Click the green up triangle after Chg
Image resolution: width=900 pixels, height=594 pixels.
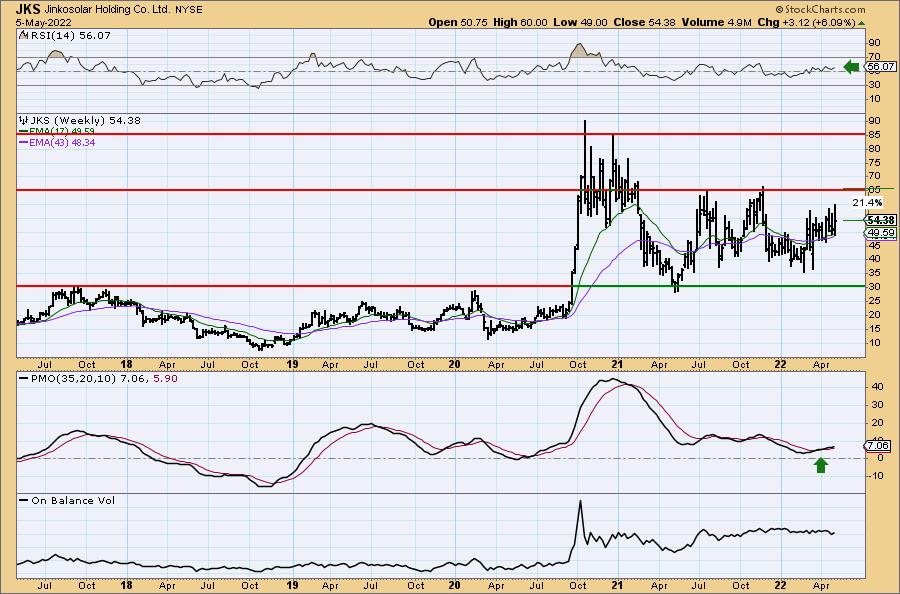(x=861, y=23)
